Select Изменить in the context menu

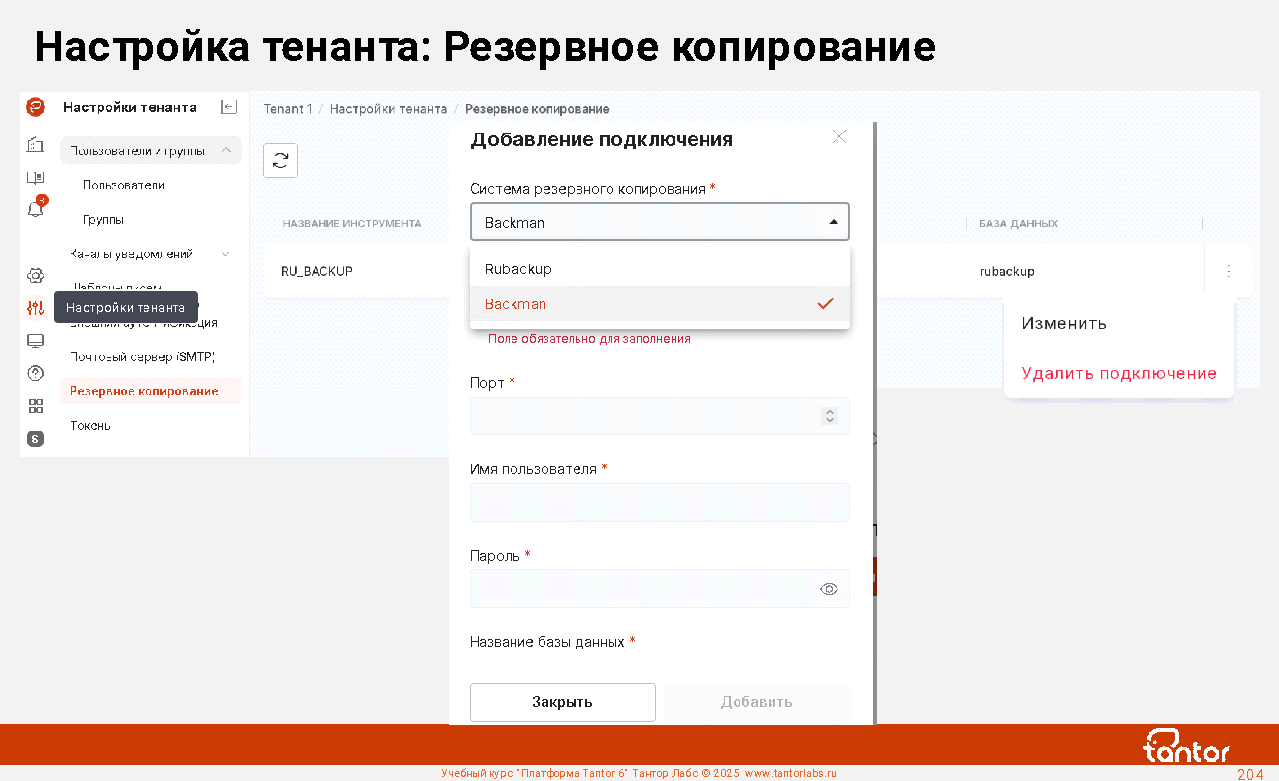(1063, 323)
